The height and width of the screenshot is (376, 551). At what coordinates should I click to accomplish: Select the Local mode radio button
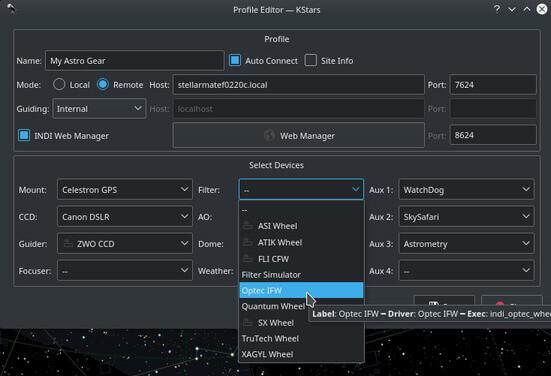click(59, 84)
